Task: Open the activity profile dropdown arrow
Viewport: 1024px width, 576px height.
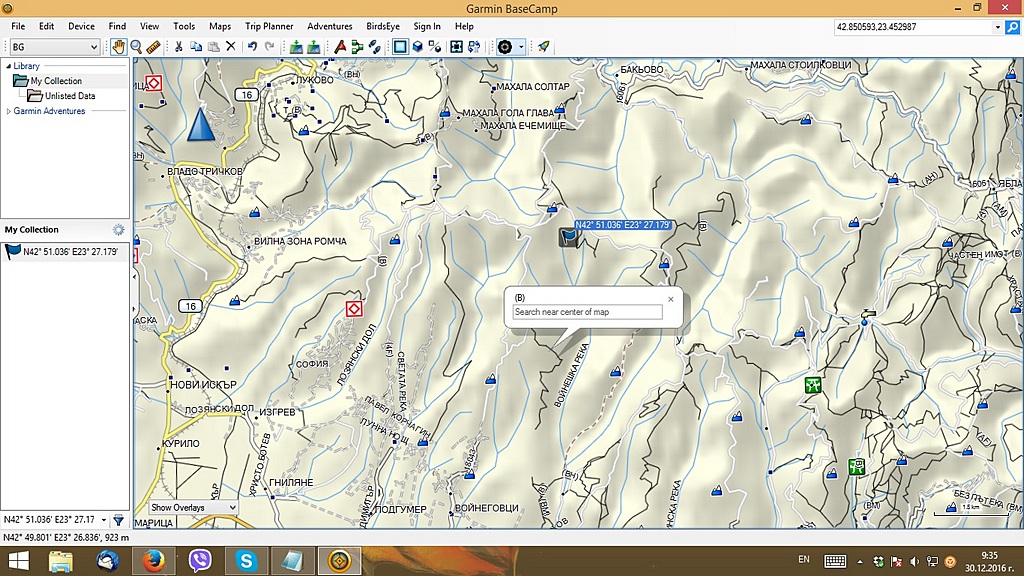Action: click(x=520, y=46)
